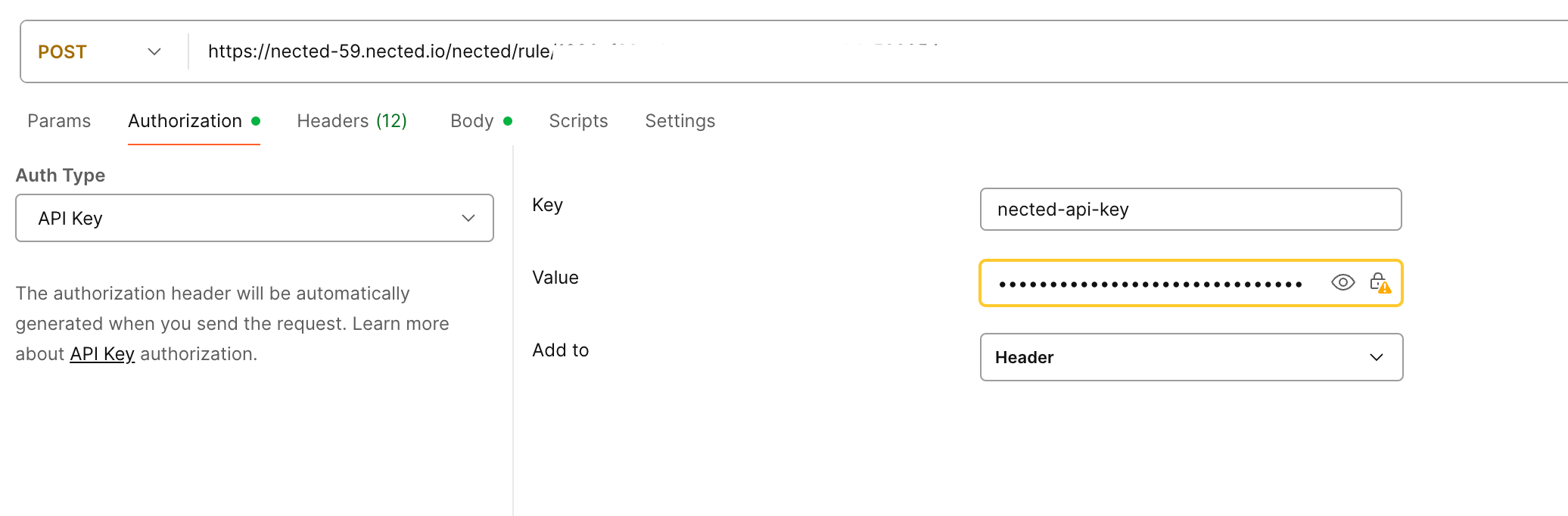The height and width of the screenshot is (516, 1568).
Task: Click the Add to row label
Action: tap(560, 350)
